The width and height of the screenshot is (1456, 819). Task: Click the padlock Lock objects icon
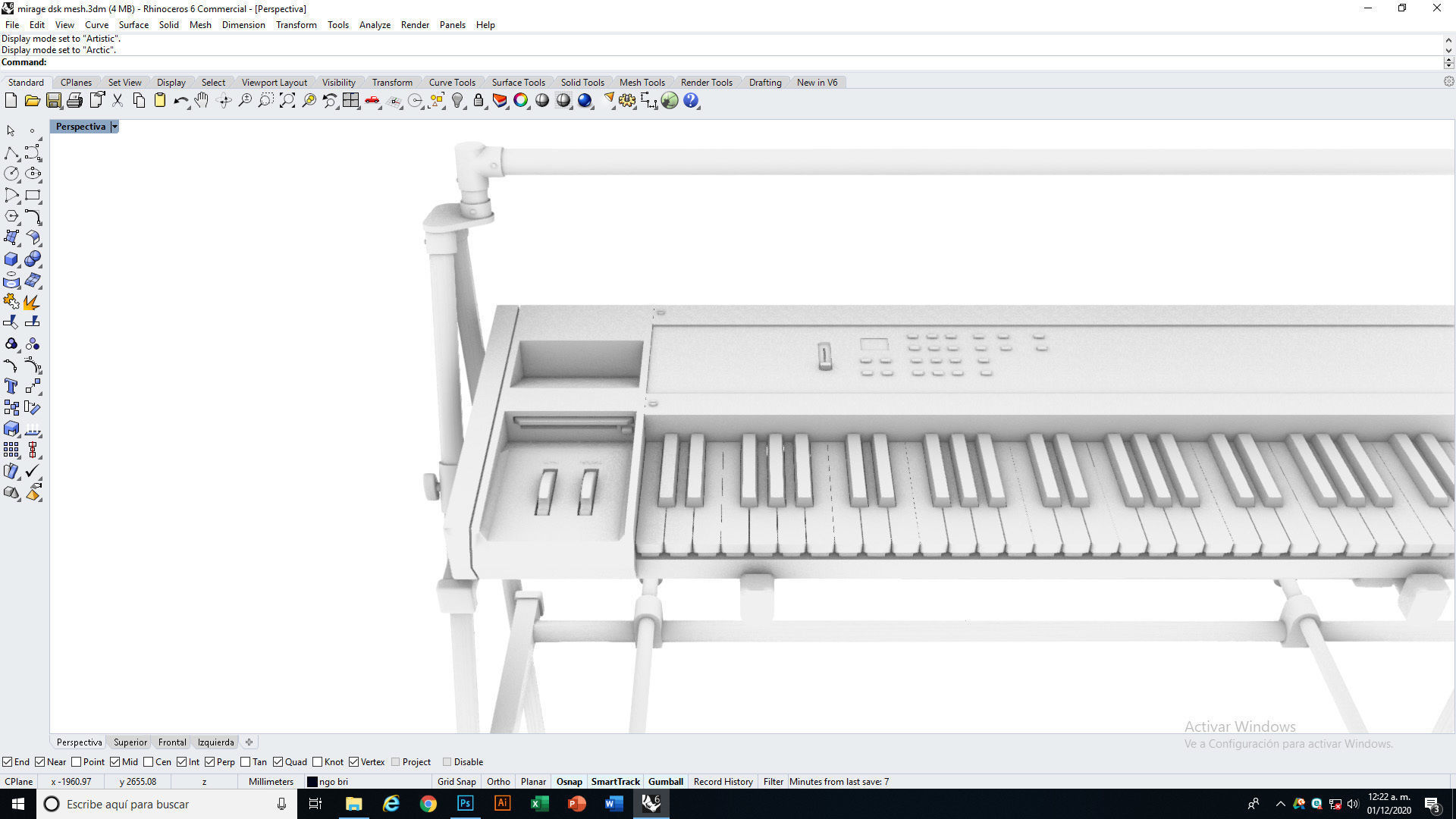tap(479, 101)
